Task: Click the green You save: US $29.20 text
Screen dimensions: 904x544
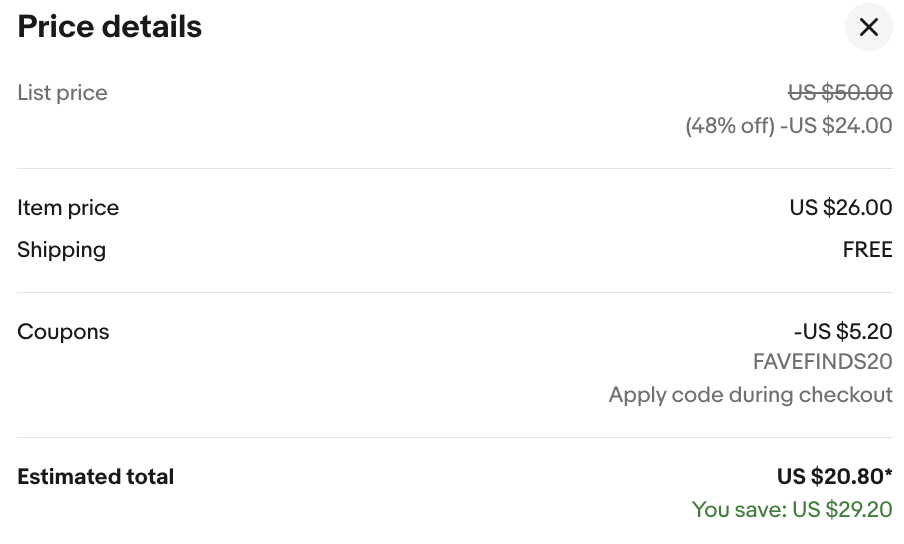Action: click(x=791, y=510)
